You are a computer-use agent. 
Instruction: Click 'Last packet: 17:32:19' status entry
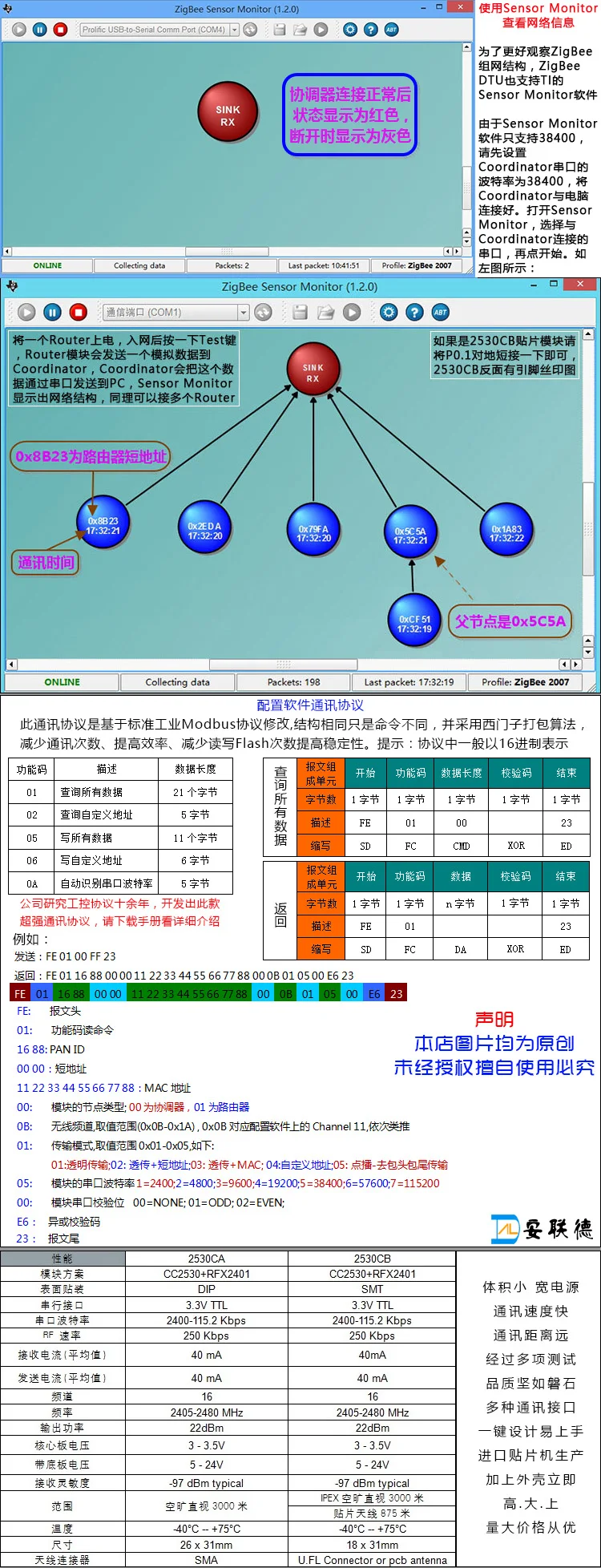click(409, 682)
